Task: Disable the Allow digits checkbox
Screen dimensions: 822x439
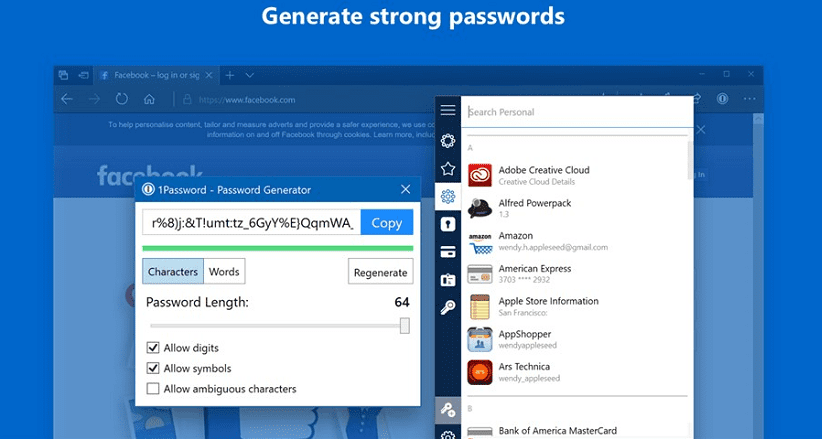Action: click(153, 348)
